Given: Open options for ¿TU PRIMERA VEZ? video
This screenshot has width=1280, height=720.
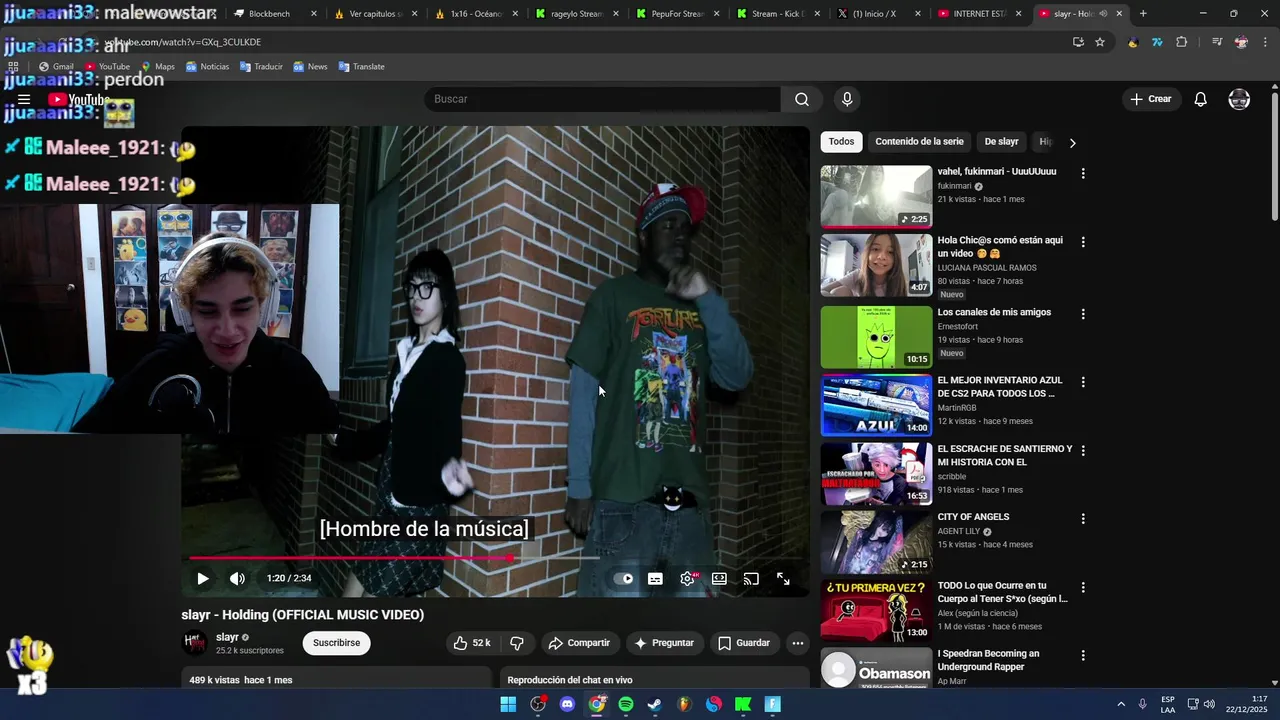Looking at the screenshot, I should coord(1082,587).
